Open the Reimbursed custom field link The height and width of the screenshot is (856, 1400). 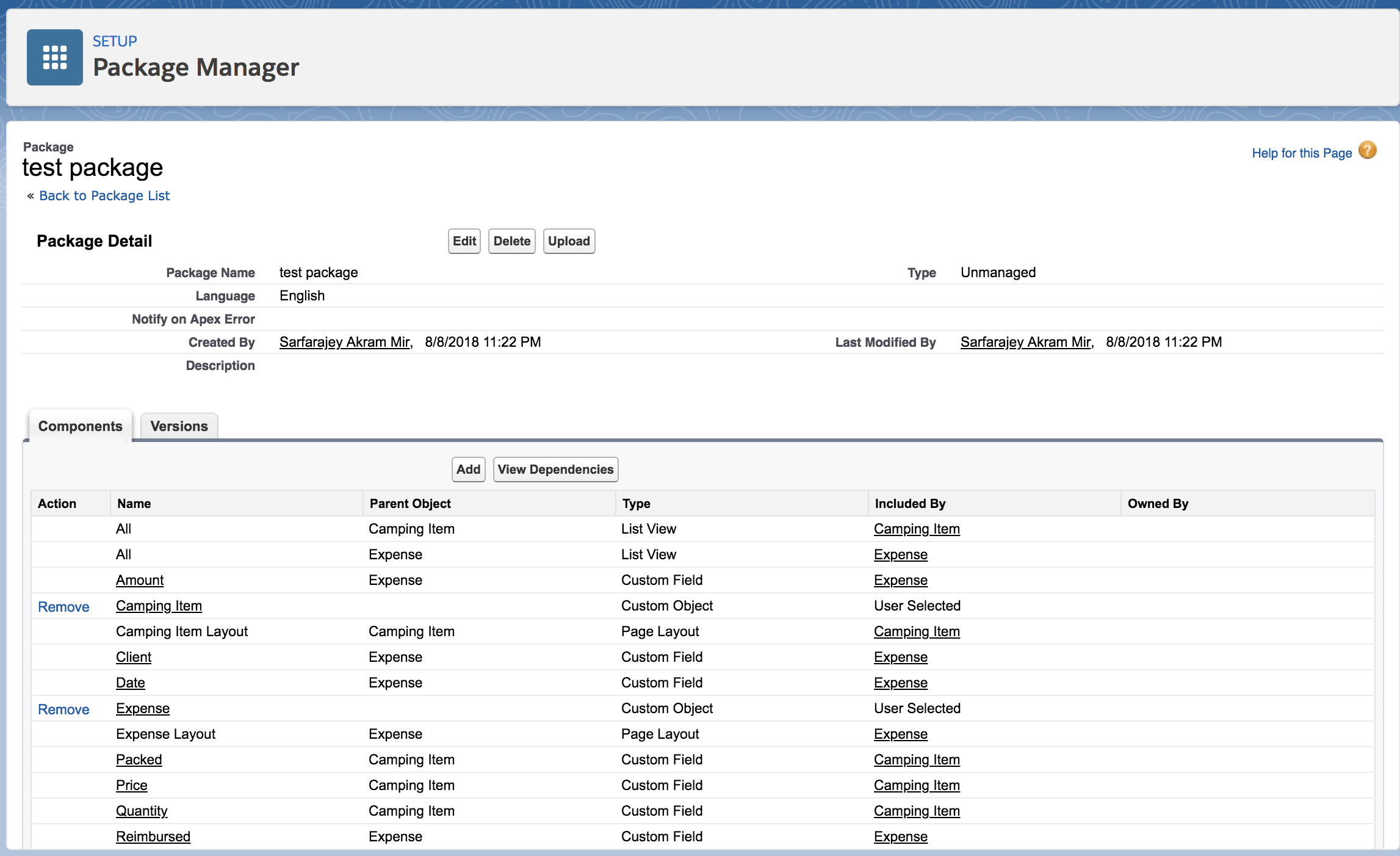153,836
